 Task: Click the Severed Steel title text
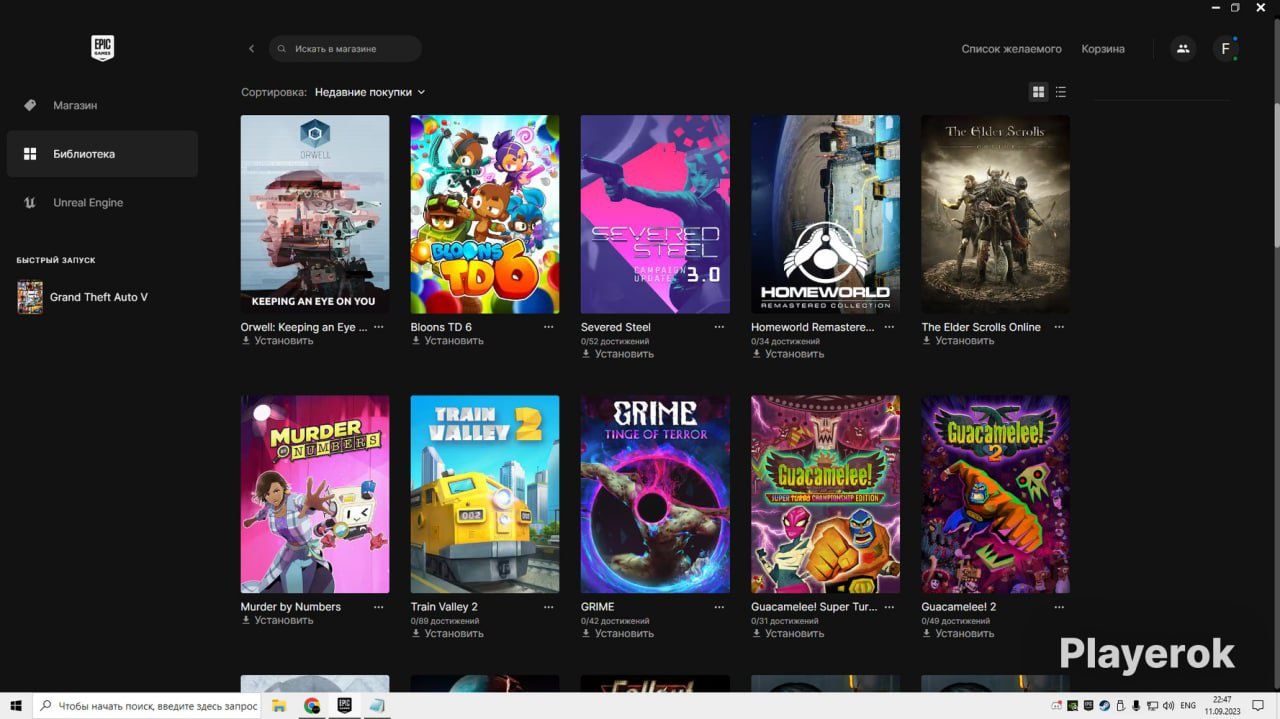616,327
